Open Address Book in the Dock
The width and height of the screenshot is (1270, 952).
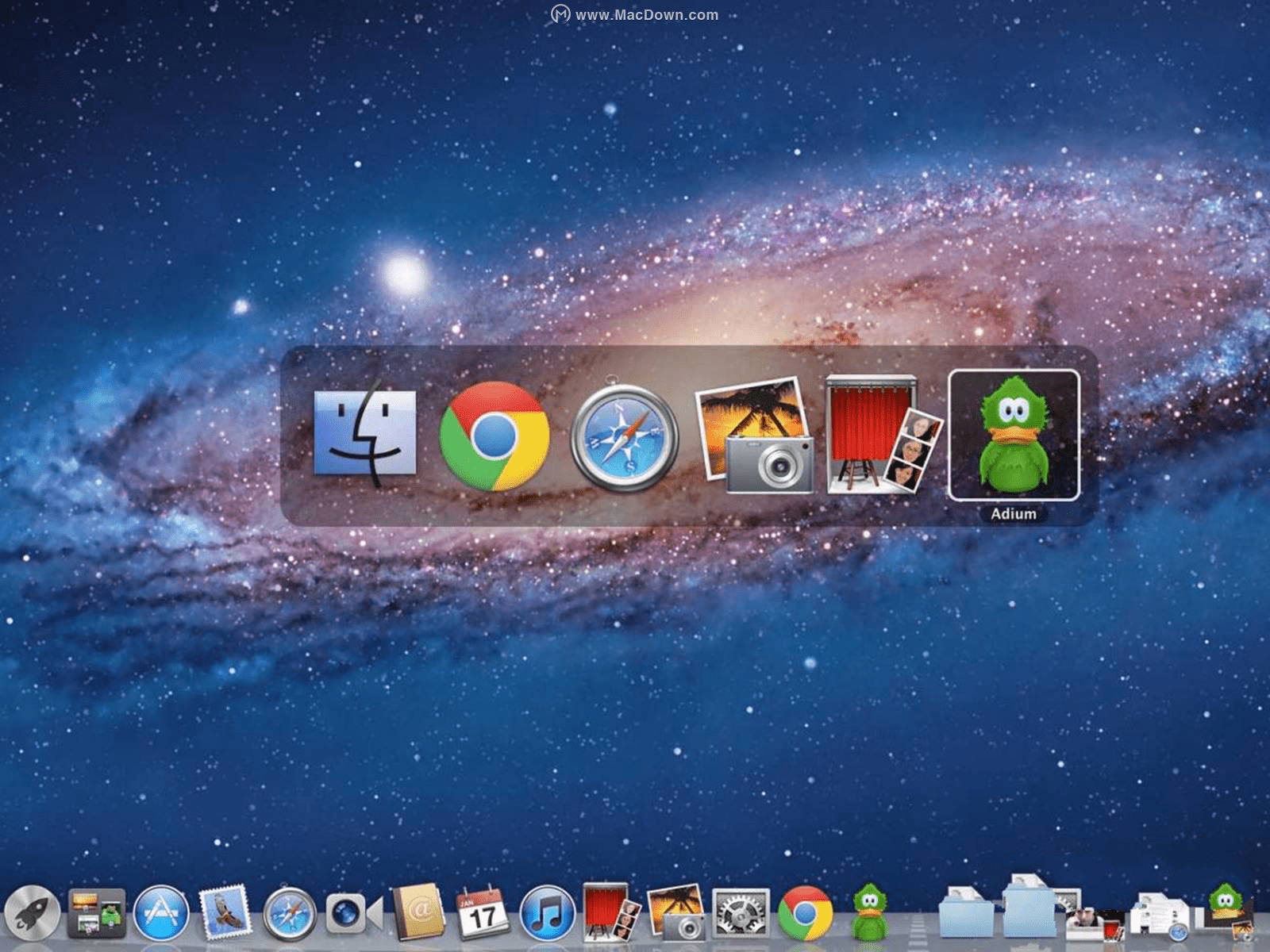coord(419,913)
